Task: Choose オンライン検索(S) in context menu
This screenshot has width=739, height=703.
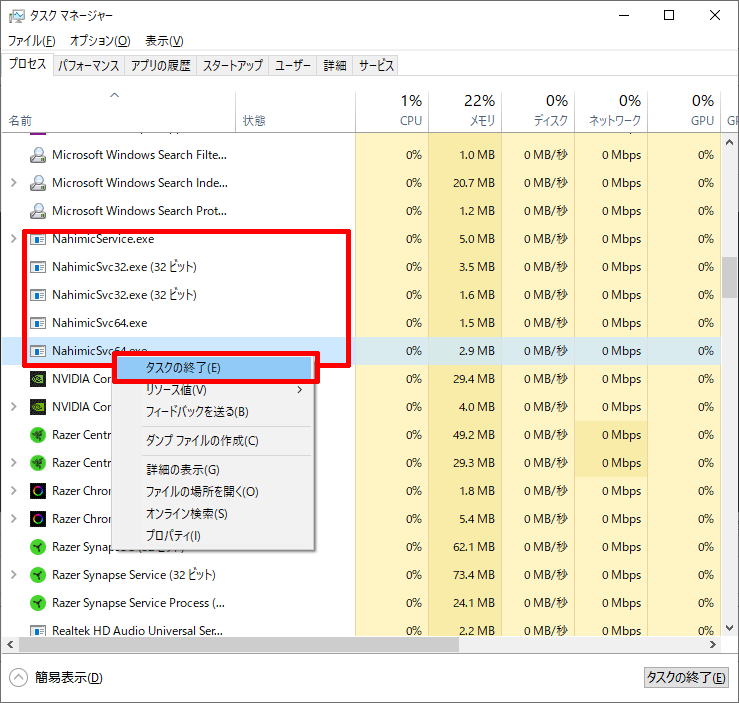Action: [x=214, y=514]
